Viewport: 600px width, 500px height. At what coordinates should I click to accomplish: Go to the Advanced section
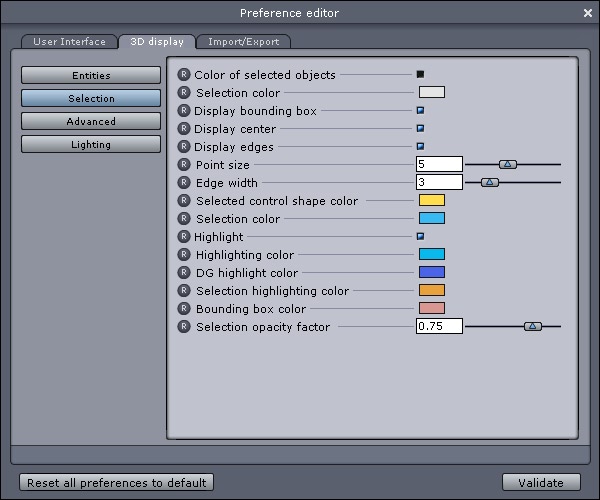pyautogui.click(x=91, y=121)
